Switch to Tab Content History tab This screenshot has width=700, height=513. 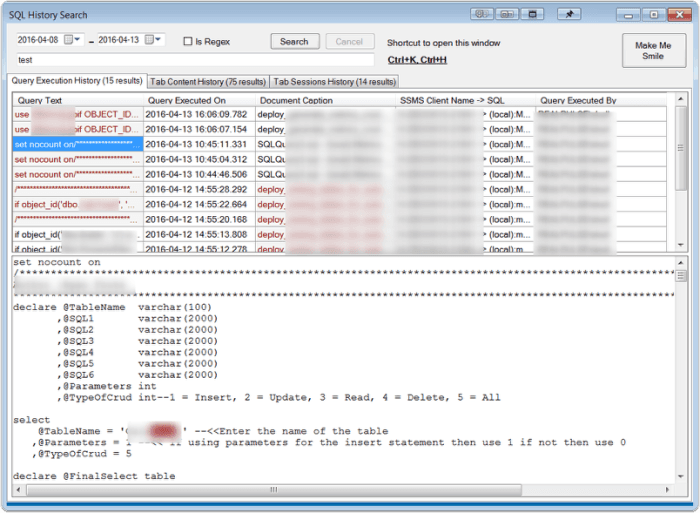click(208, 81)
